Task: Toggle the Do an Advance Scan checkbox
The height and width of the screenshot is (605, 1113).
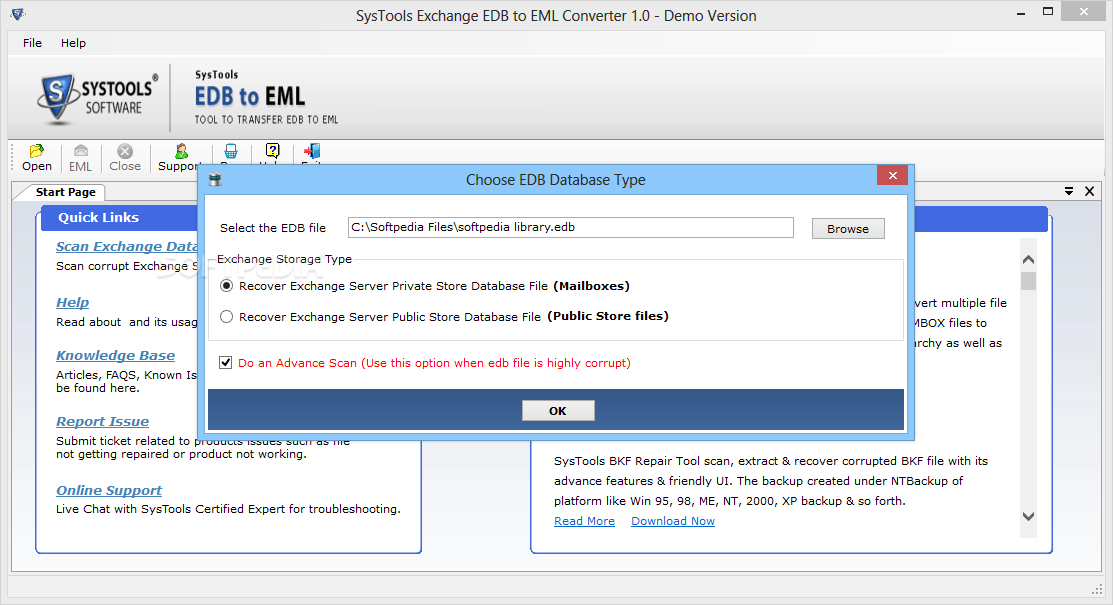Action: (226, 363)
